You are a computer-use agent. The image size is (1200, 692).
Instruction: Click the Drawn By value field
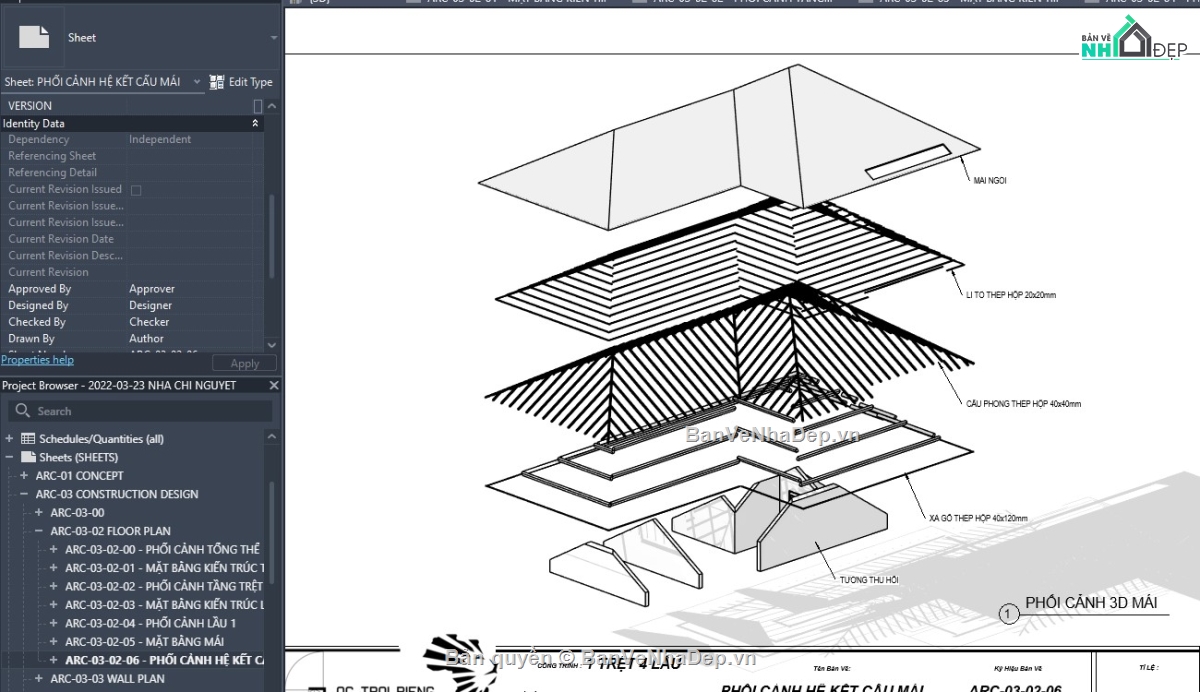click(189, 339)
